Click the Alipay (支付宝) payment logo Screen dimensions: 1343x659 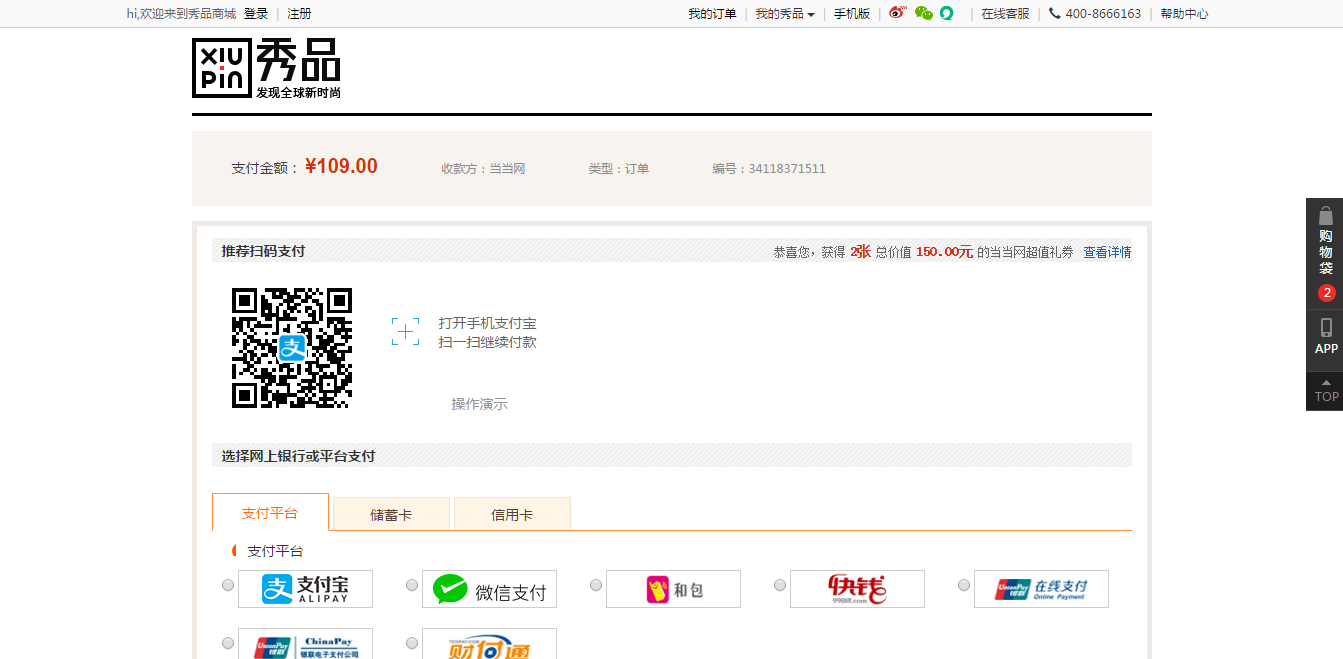(x=305, y=589)
